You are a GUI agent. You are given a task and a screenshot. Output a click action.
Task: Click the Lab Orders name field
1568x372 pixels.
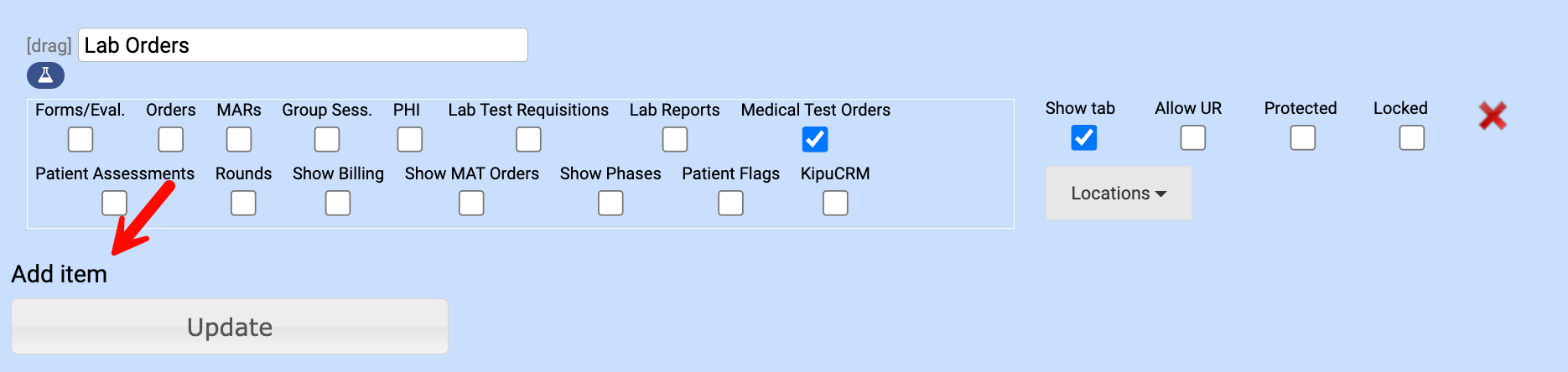303,45
